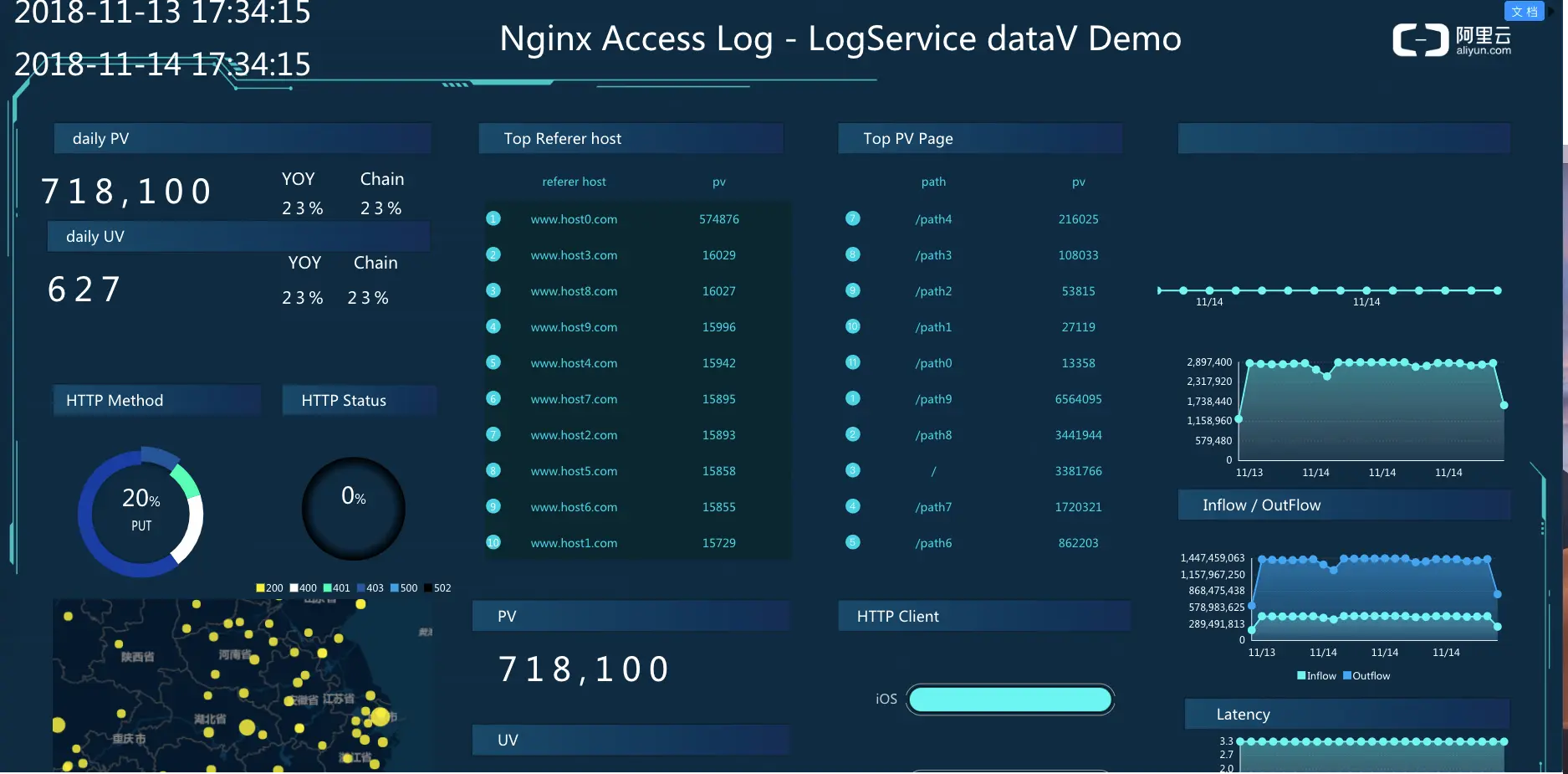The width and height of the screenshot is (1568, 774).
Task: Click the "Latency" panel title
Action: pyautogui.click(x=1244, y=715)
